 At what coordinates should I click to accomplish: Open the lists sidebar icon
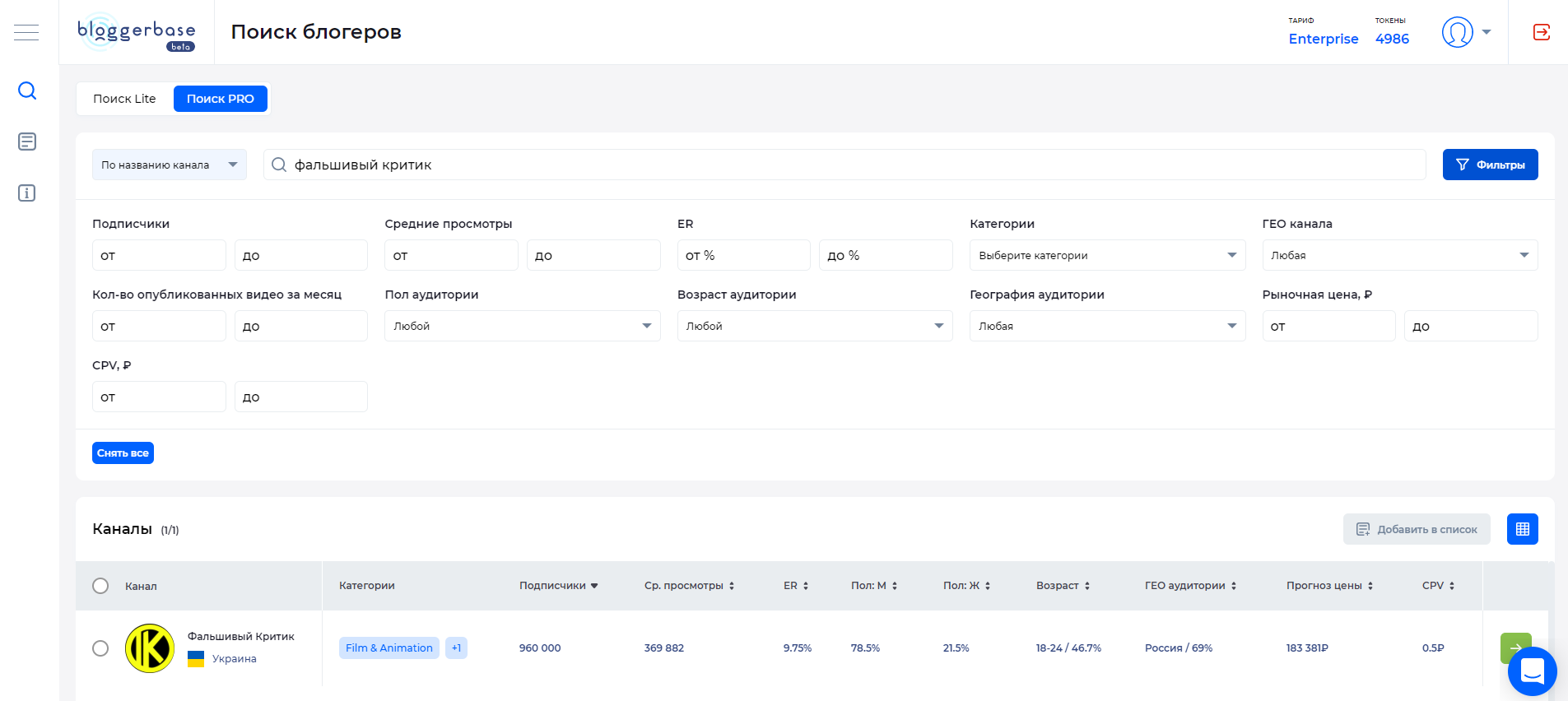pos(27,142)
